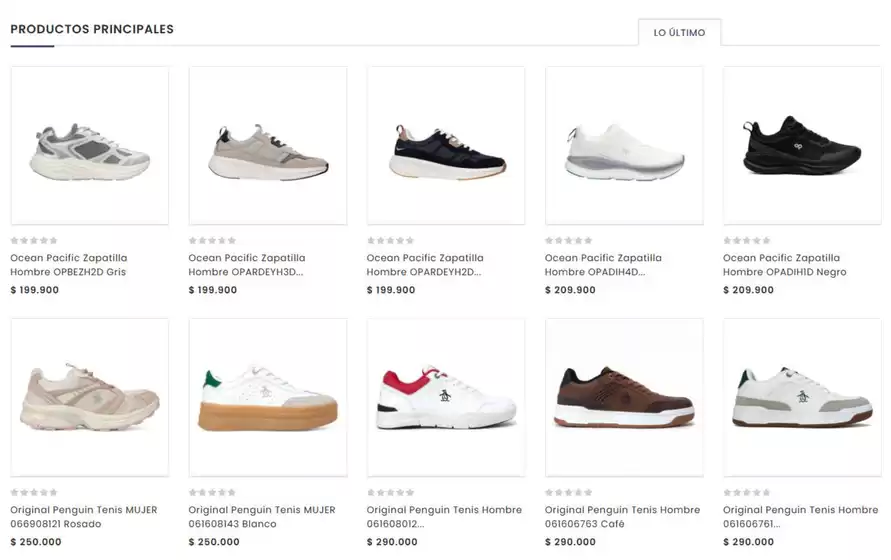Open the navy OPARDEYH2D sneaker thumbnail
Image resolution: width=891 pixels, height=560 pixels.
click(446, 146)
